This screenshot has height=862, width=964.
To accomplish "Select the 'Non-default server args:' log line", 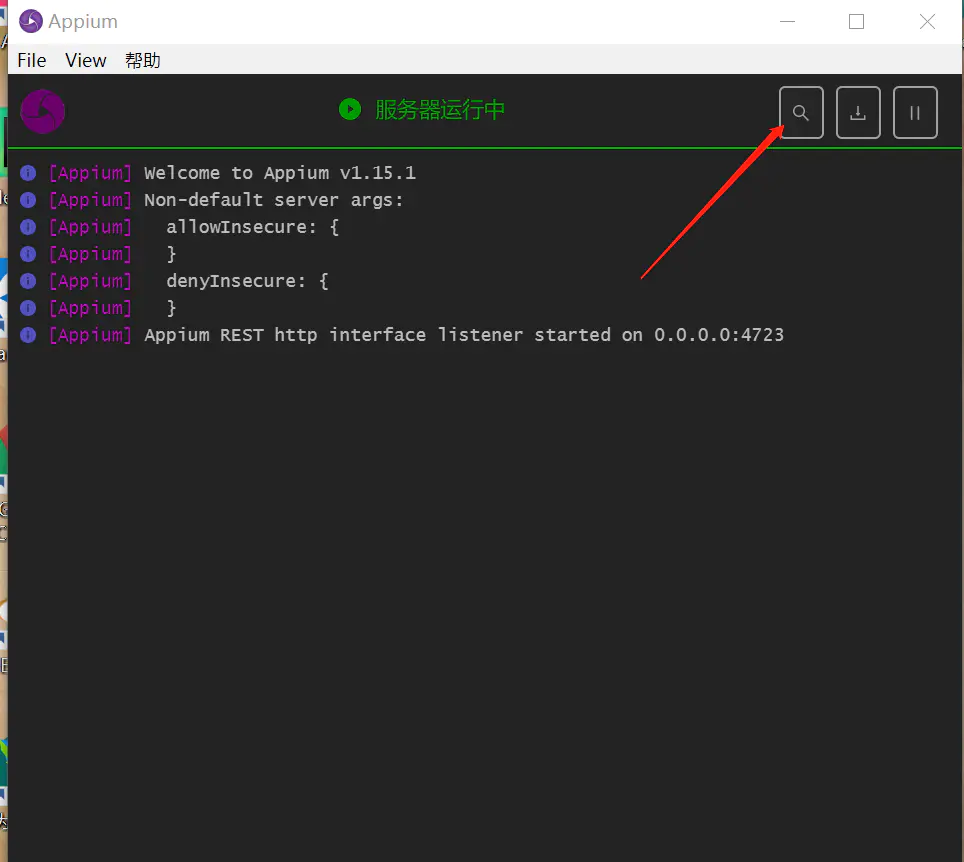I will coord(274,200).
